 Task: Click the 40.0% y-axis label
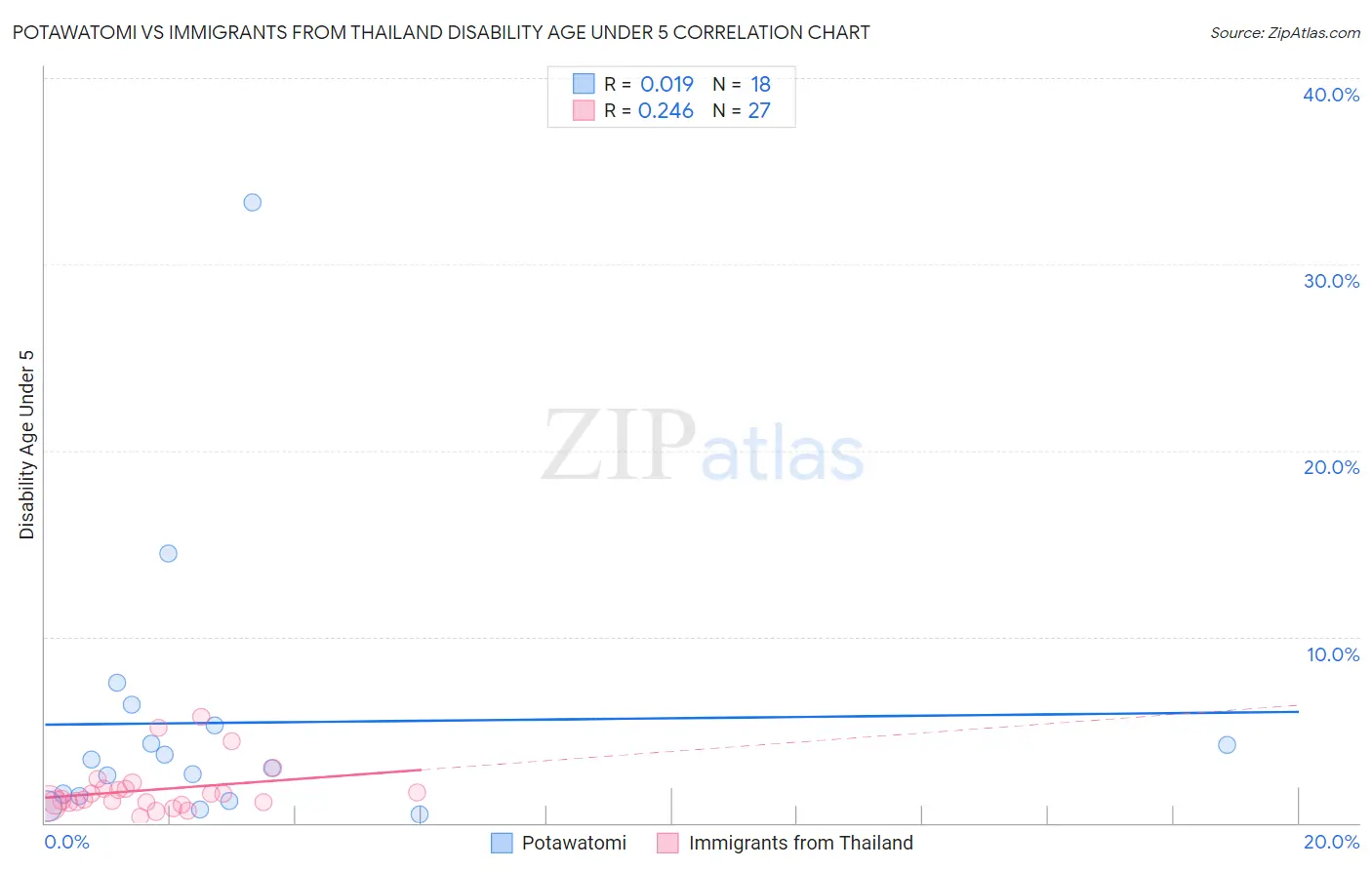(x=1331, y=95)
